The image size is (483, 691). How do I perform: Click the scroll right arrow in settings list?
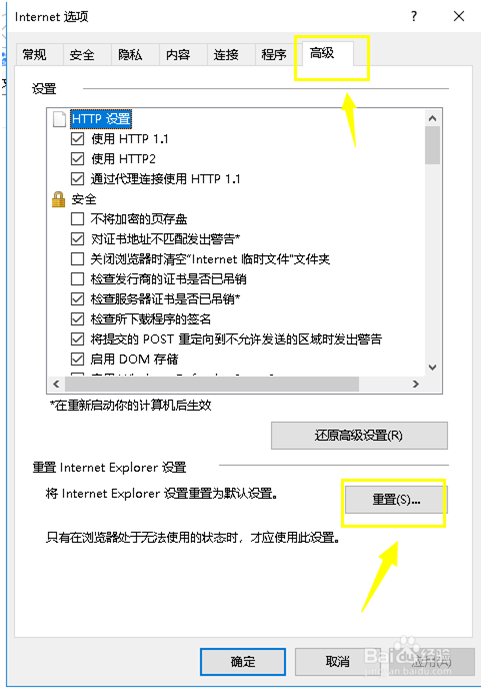[416, 384]
